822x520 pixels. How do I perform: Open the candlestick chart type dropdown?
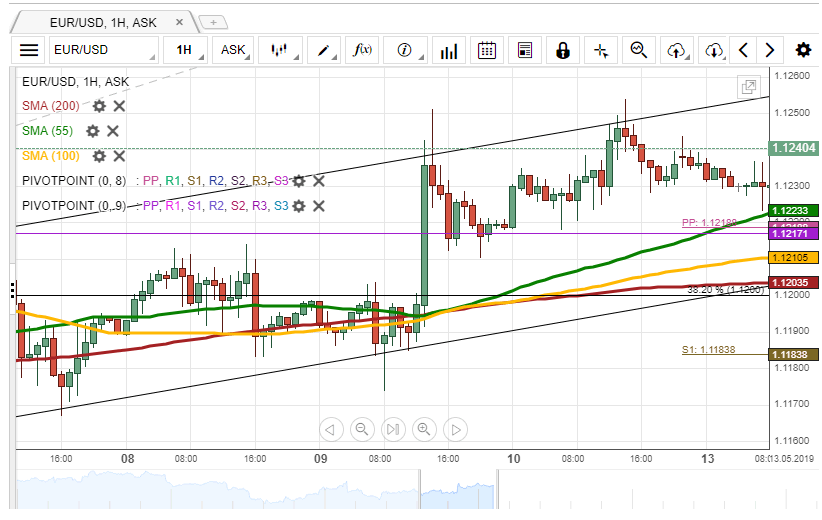[280, 50]
